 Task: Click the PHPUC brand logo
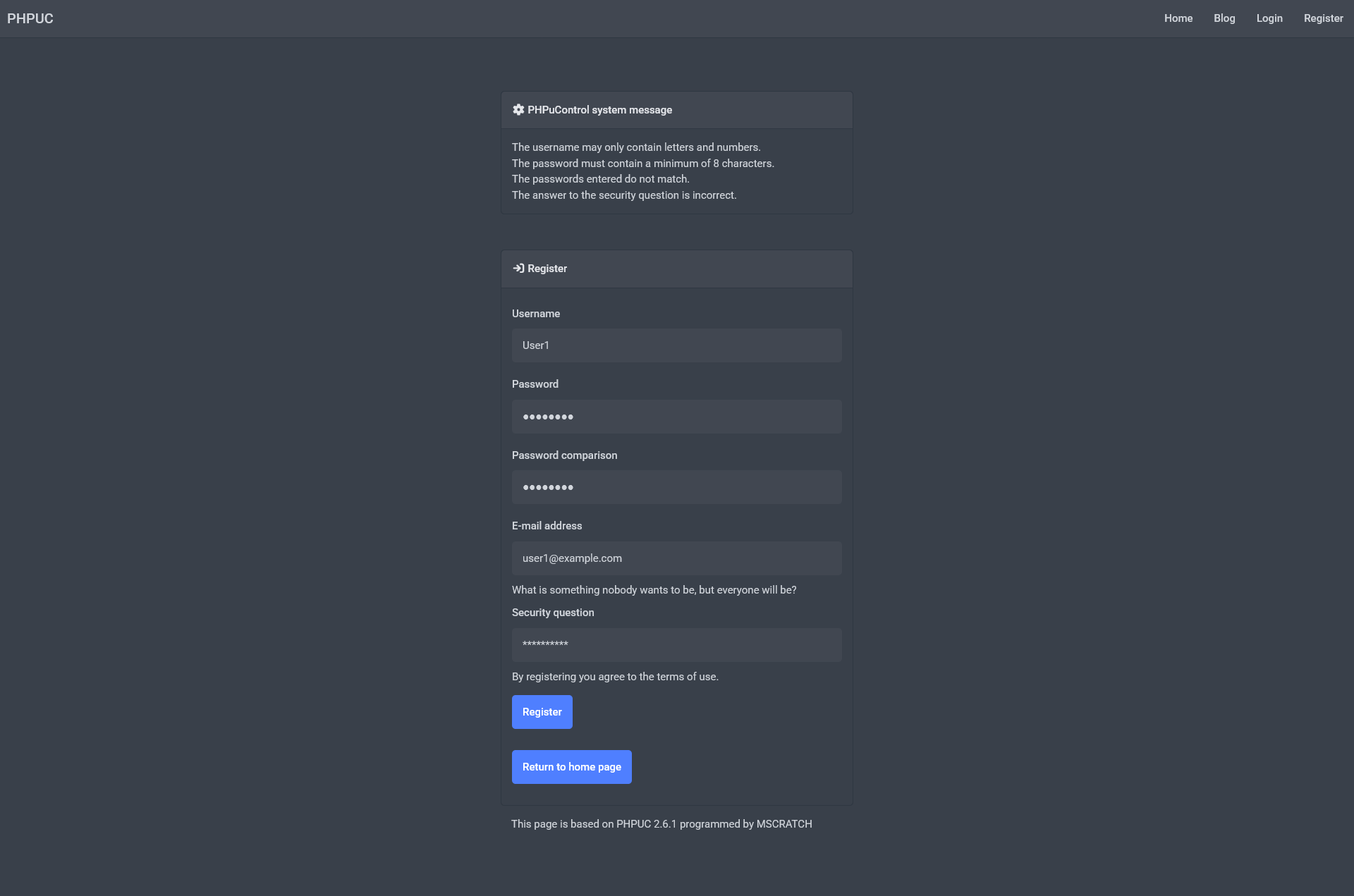click(x=30, y=18)
